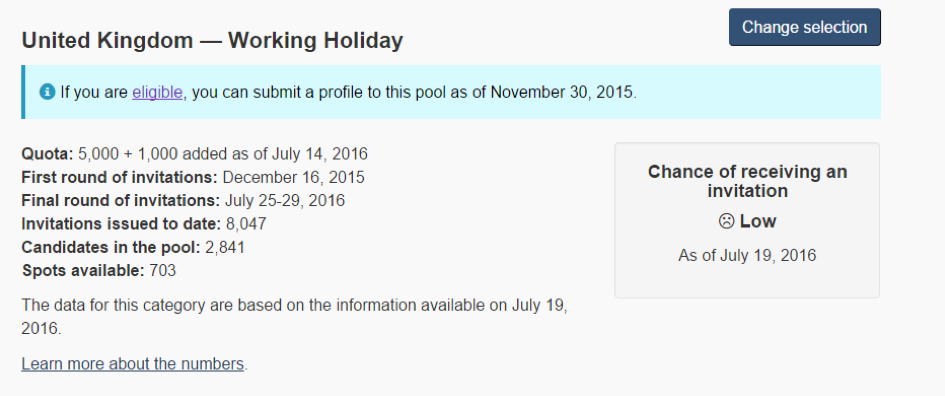Click the Spots available value 703

[162, 270]
